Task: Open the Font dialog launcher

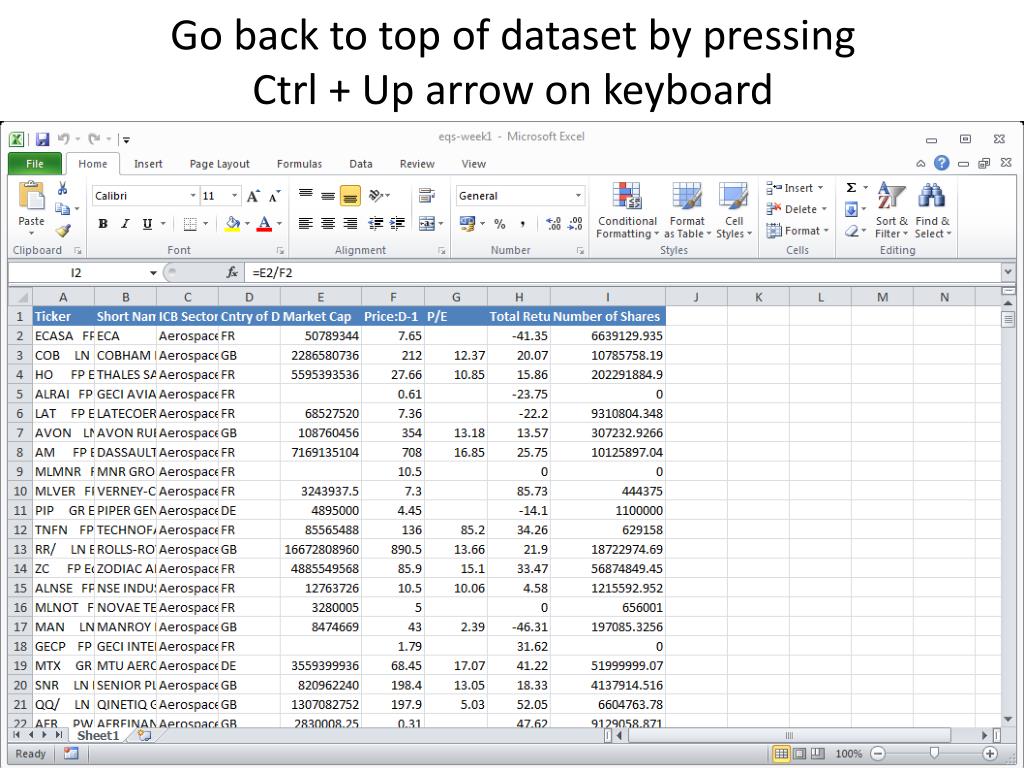Action: (x=280, y=250)
